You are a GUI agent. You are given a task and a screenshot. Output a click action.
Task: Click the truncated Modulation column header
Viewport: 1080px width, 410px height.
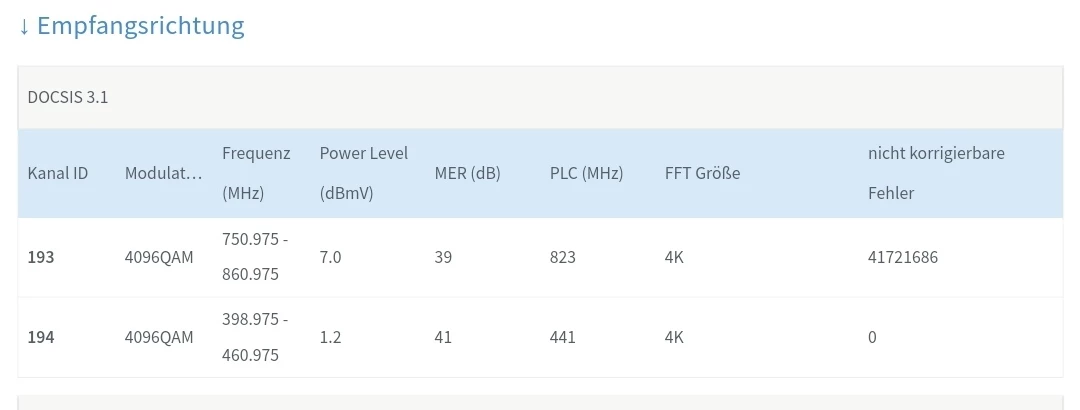(163, 173)
